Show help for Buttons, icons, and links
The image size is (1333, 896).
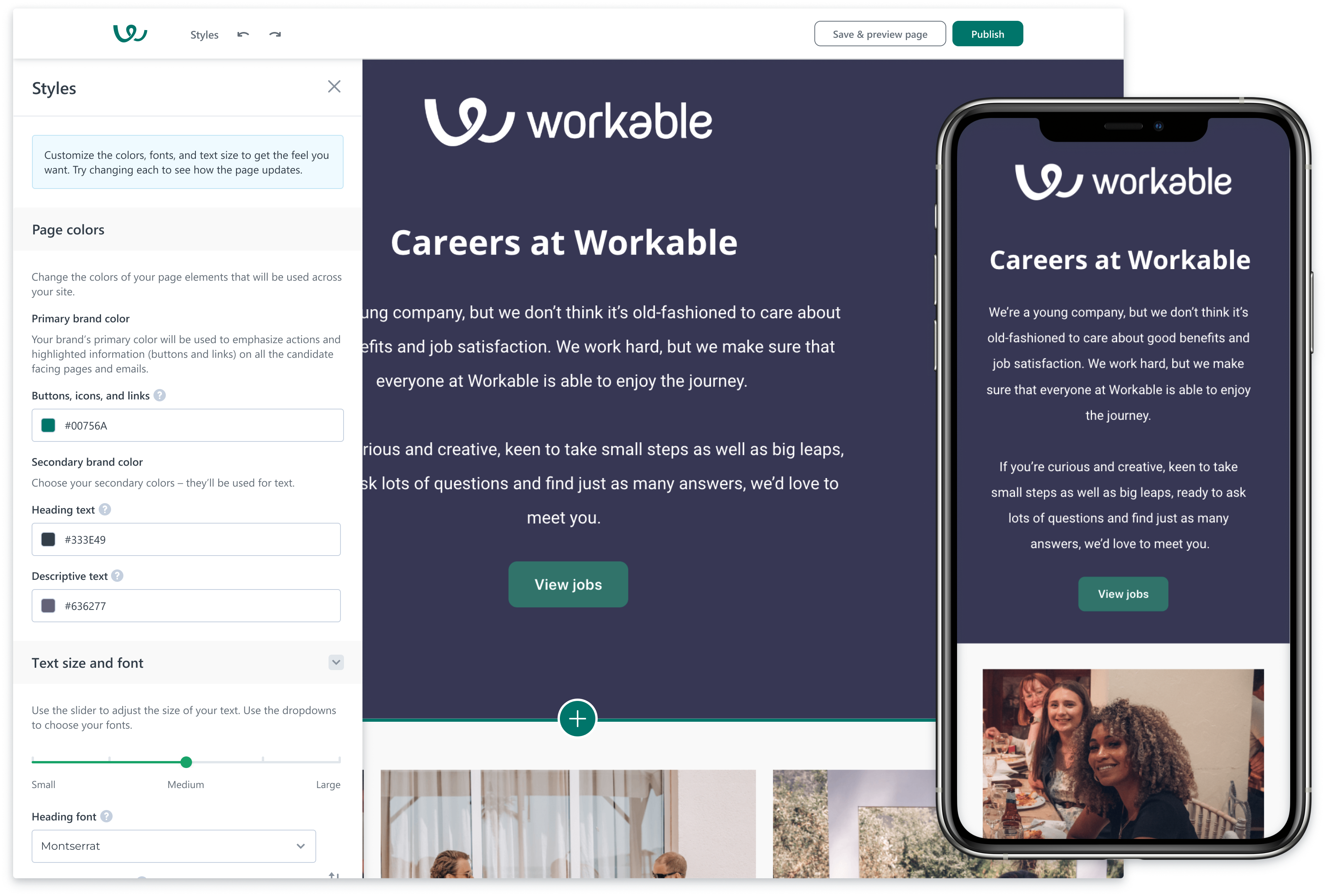pyautogui.click(x=160, y=396)
